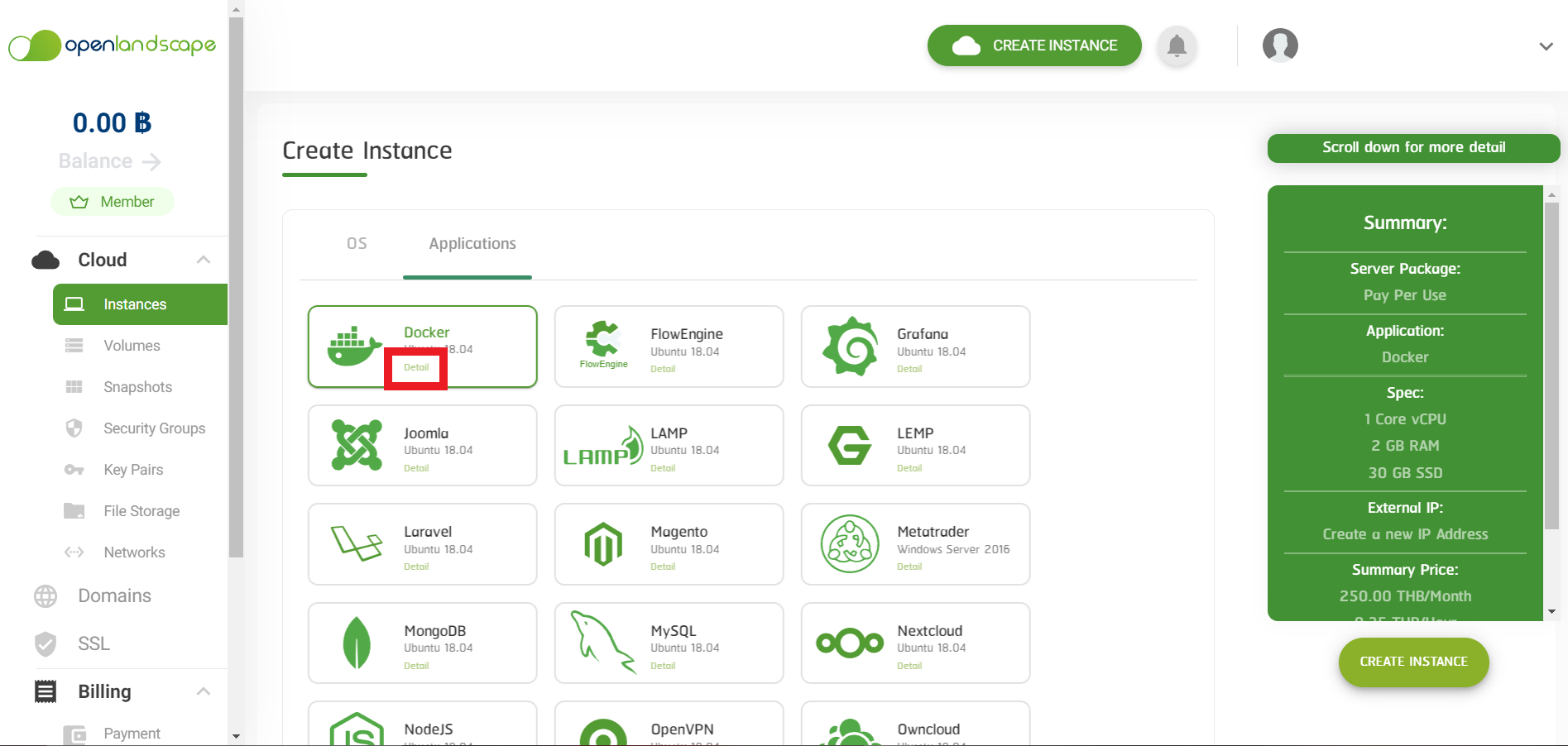Open the Nextcloud Detail link
Viewport: 1568px width, 746px height.
point(909,666)
